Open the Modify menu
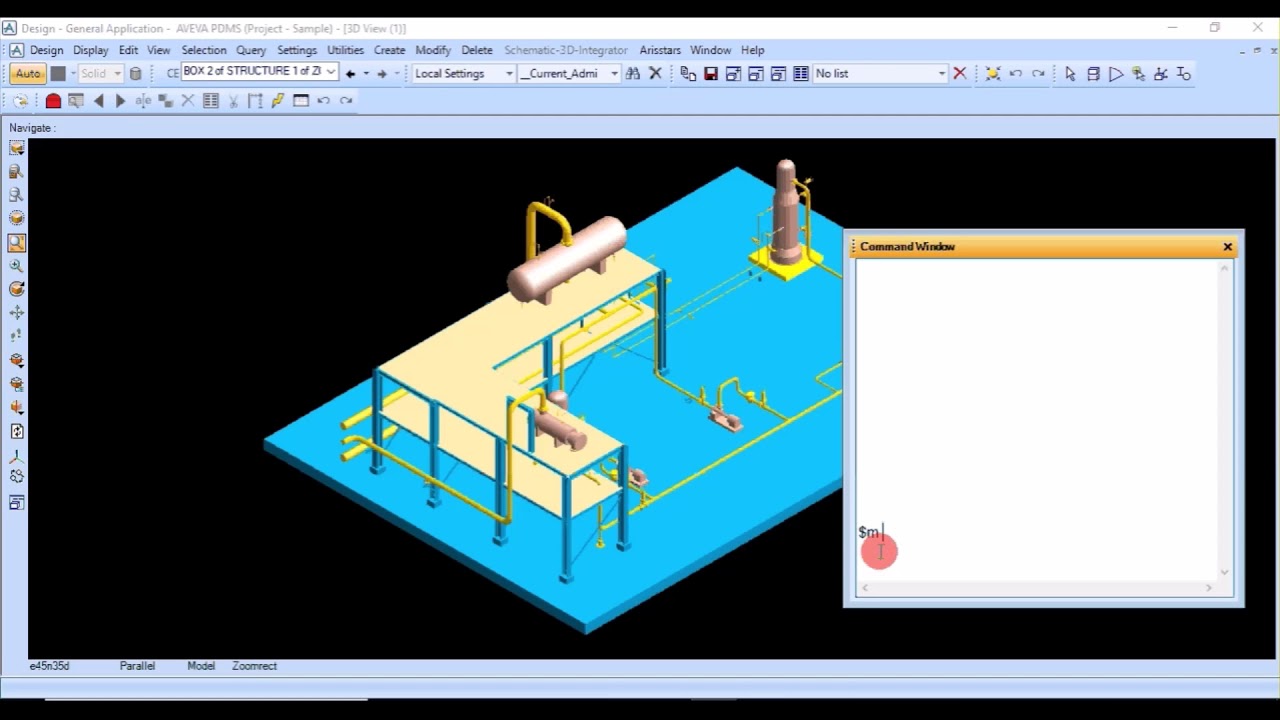The height and width of the screenshot is (720, 1280). click(433, 50)
